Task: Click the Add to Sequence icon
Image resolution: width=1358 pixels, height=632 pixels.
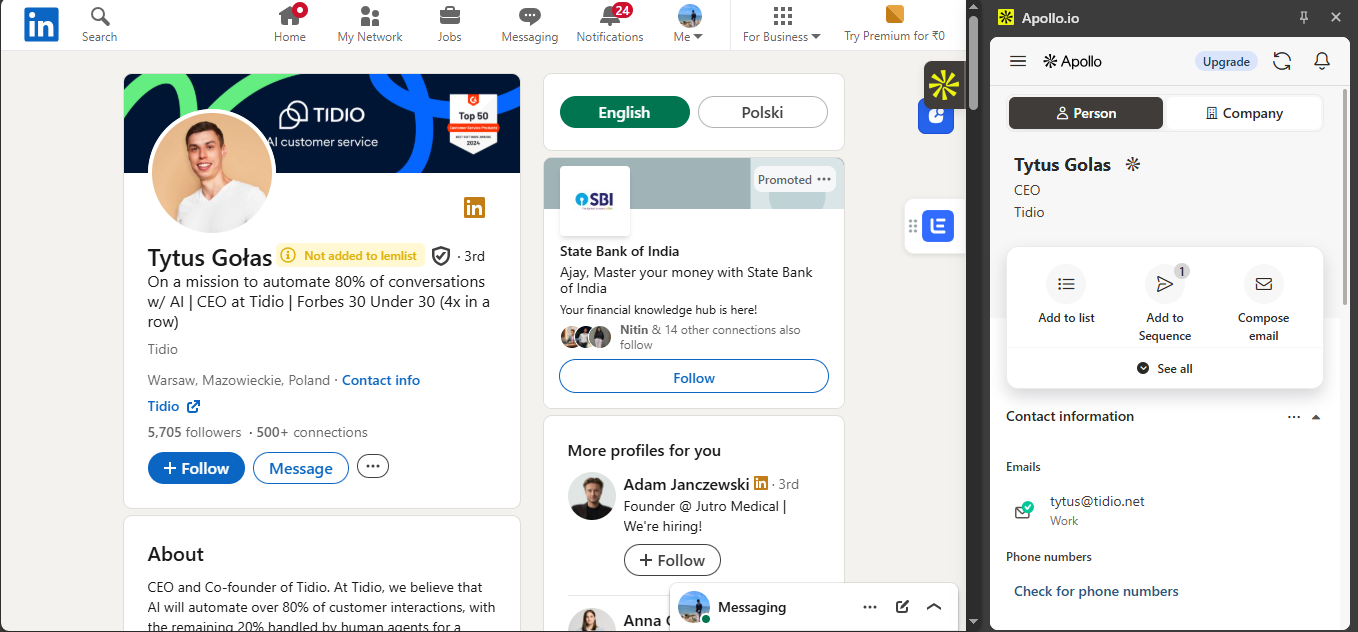Action: pyautogui.click(x=1164, y=285)
